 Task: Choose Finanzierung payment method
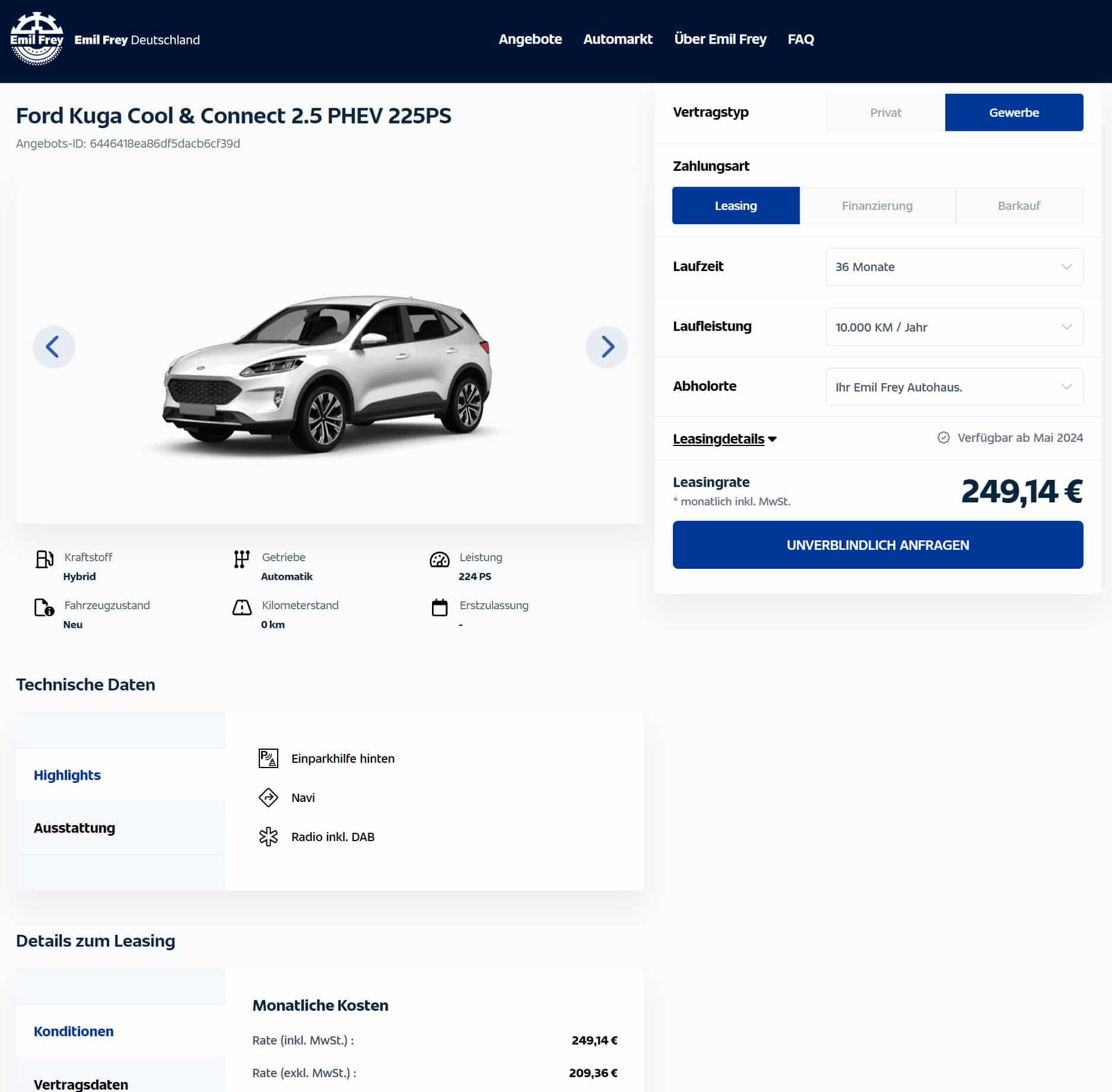(x=877, y=205)
